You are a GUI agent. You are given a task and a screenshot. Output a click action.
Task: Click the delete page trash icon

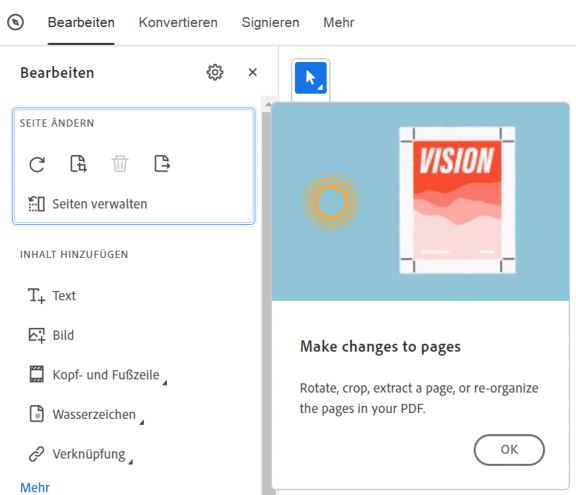(120, 164)
